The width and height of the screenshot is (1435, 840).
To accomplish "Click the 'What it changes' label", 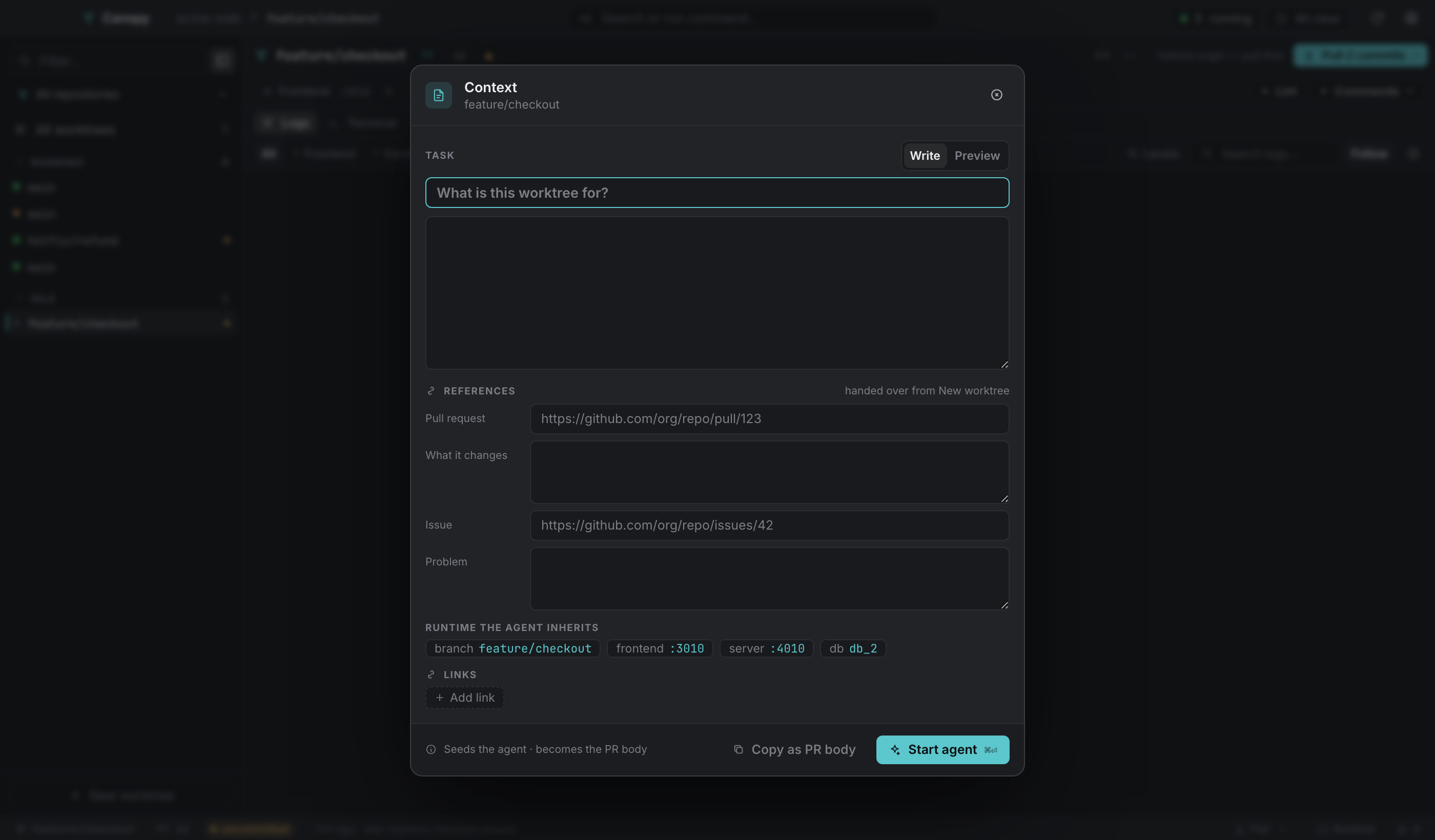I will [466, 455].
